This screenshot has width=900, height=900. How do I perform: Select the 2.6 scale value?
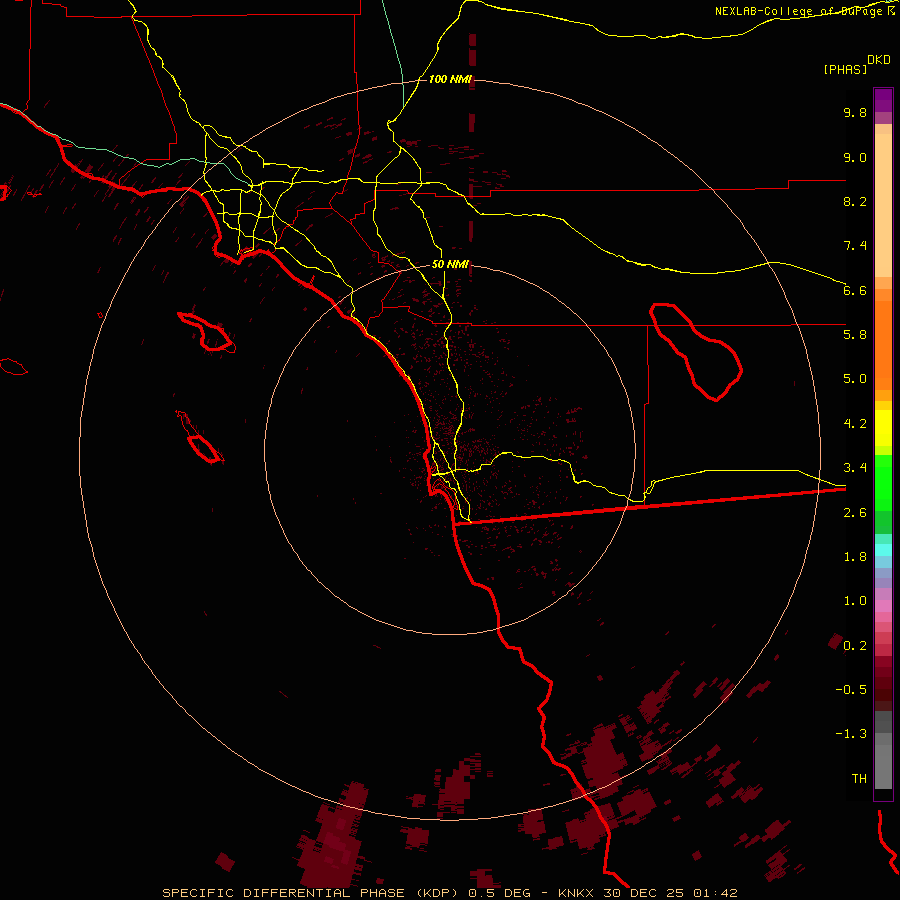point(855,513)
